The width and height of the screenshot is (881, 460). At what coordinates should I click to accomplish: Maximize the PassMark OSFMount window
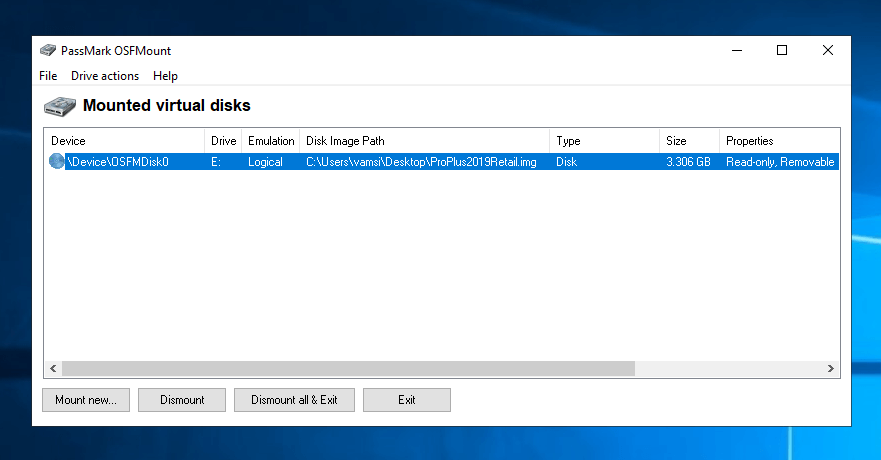click(x=782, y=51)
